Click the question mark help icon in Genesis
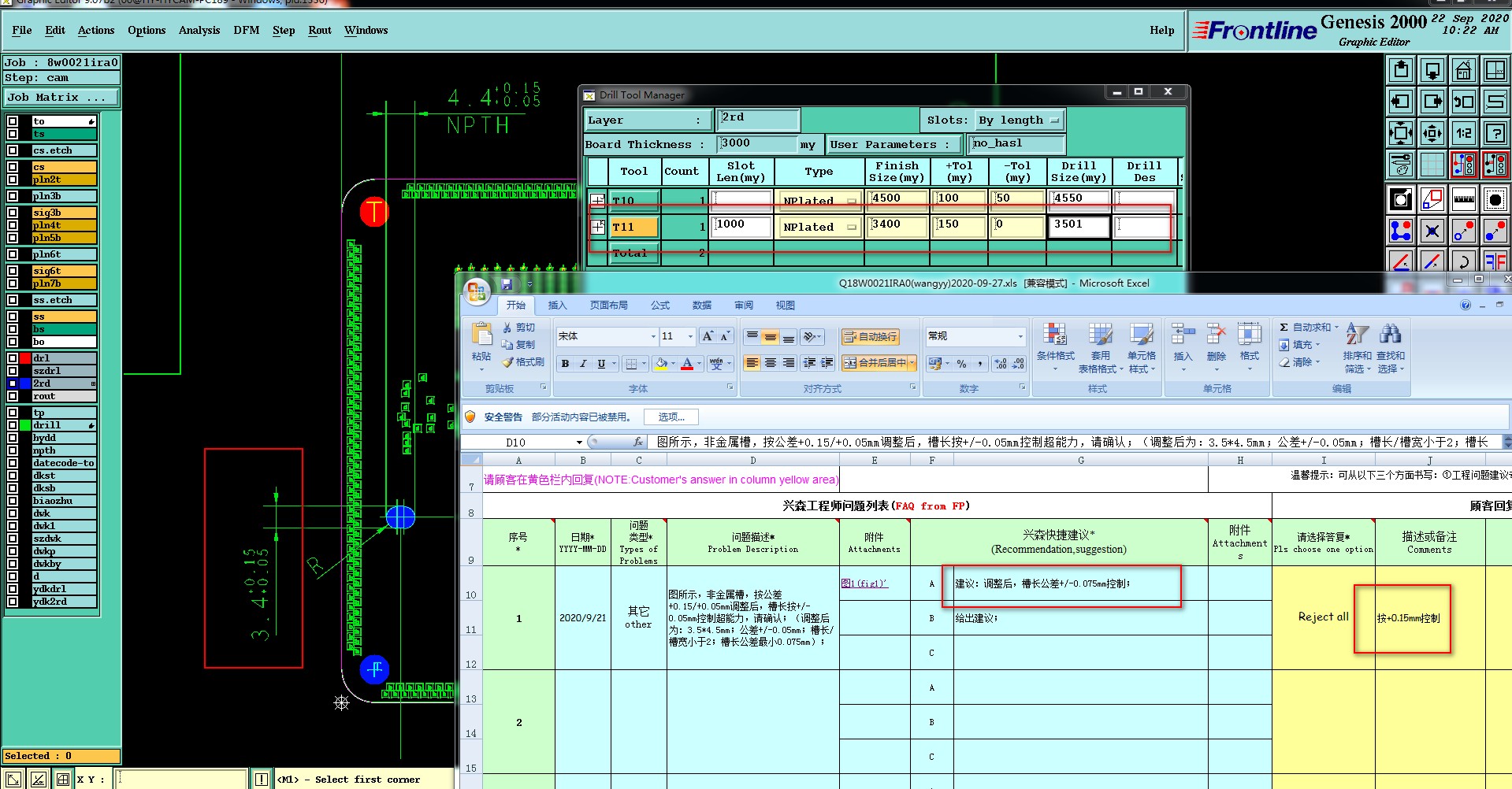The width and height of the screenshot is (1512, 789). click(1495, 133)
